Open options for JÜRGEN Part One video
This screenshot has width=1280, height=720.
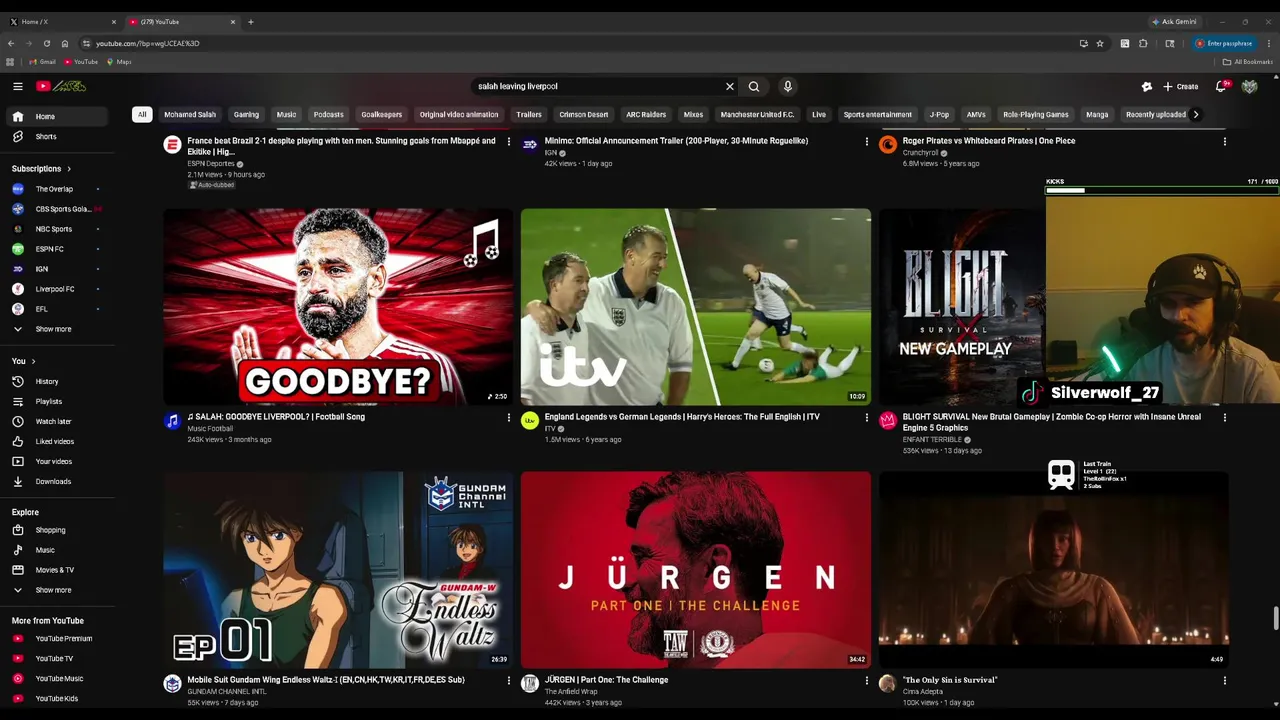coord(867,681)
